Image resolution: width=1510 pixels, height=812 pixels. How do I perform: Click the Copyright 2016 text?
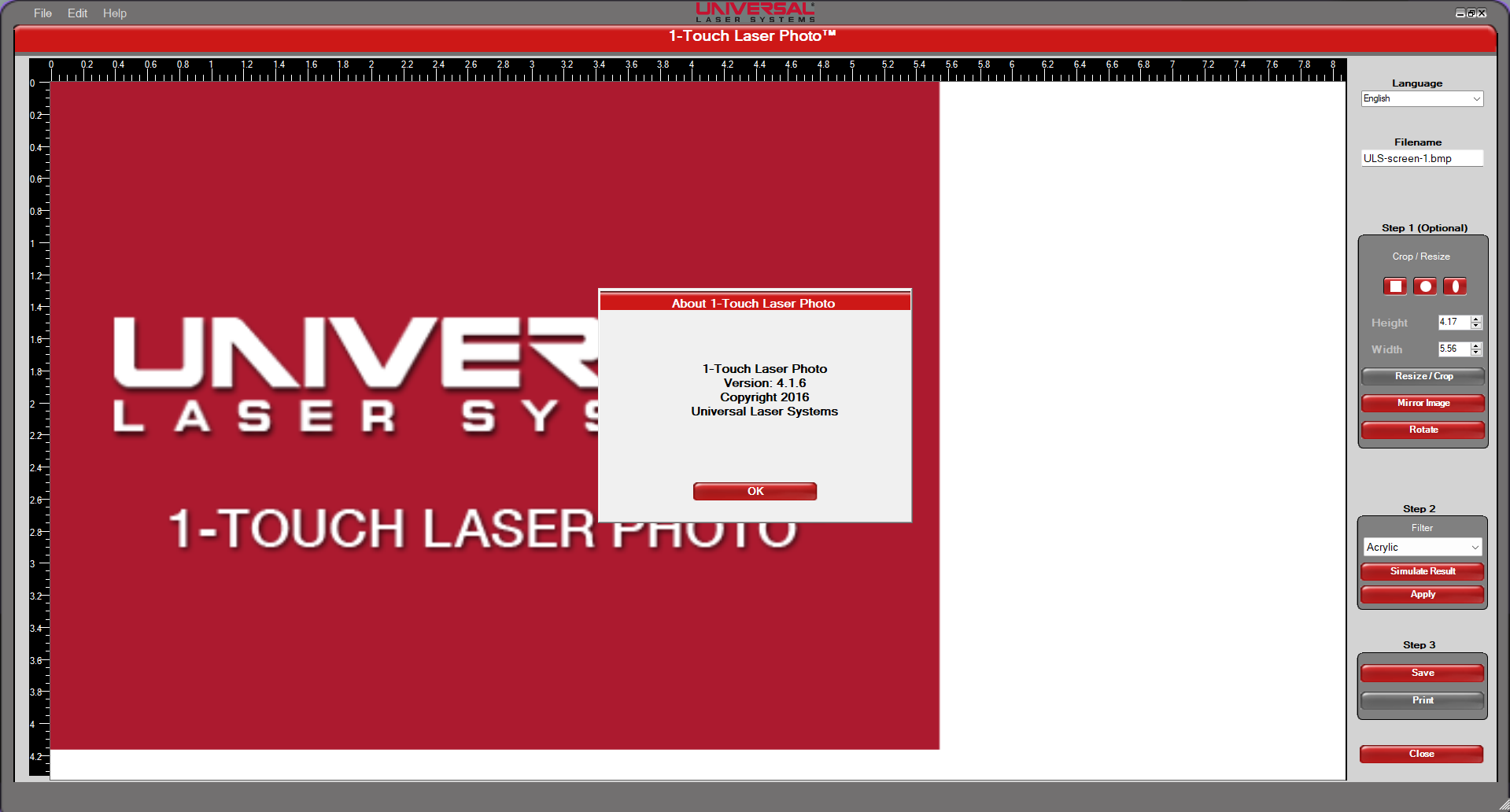point(765,397)
